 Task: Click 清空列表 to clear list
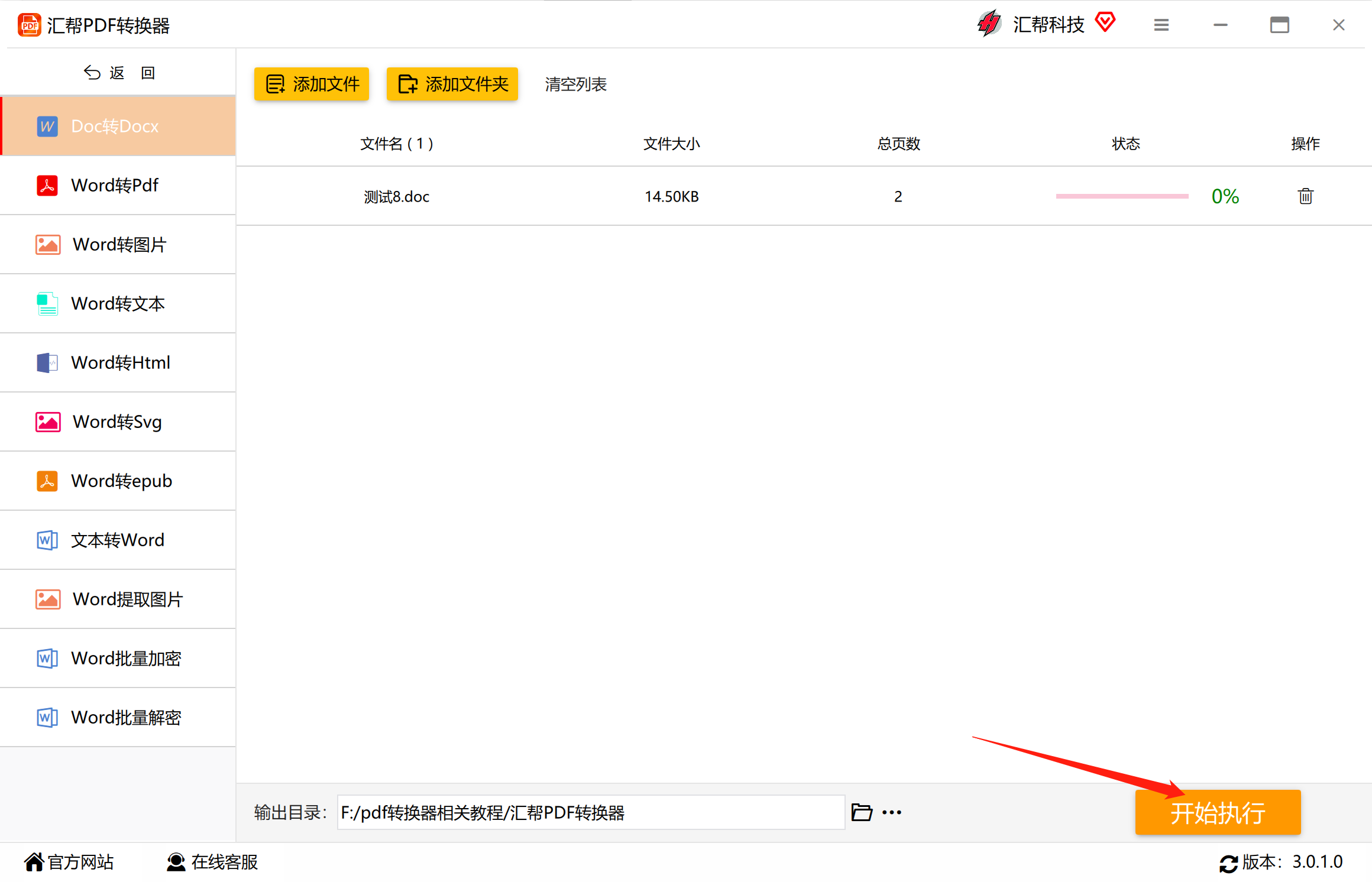click(x=575, y=85)
